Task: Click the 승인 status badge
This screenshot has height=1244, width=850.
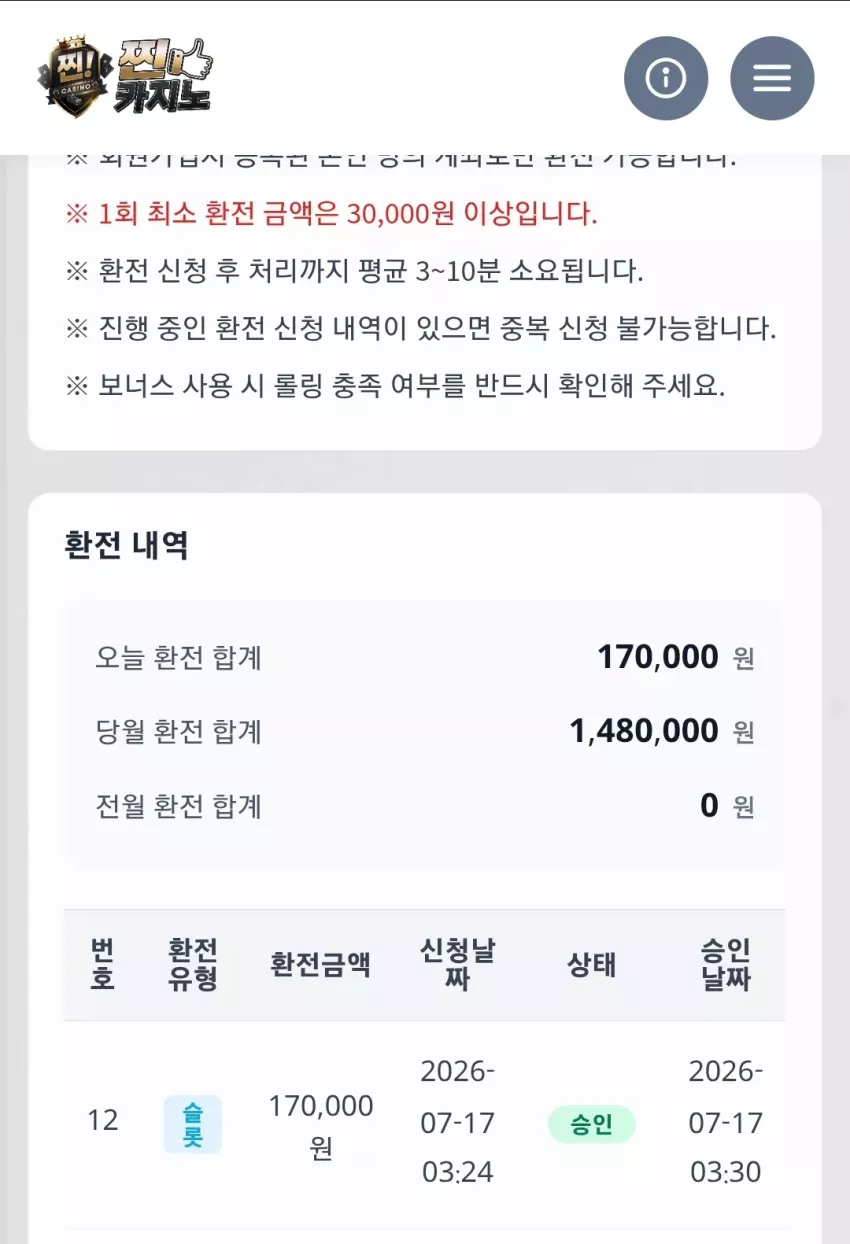Action: click(x=592, y=1125)
